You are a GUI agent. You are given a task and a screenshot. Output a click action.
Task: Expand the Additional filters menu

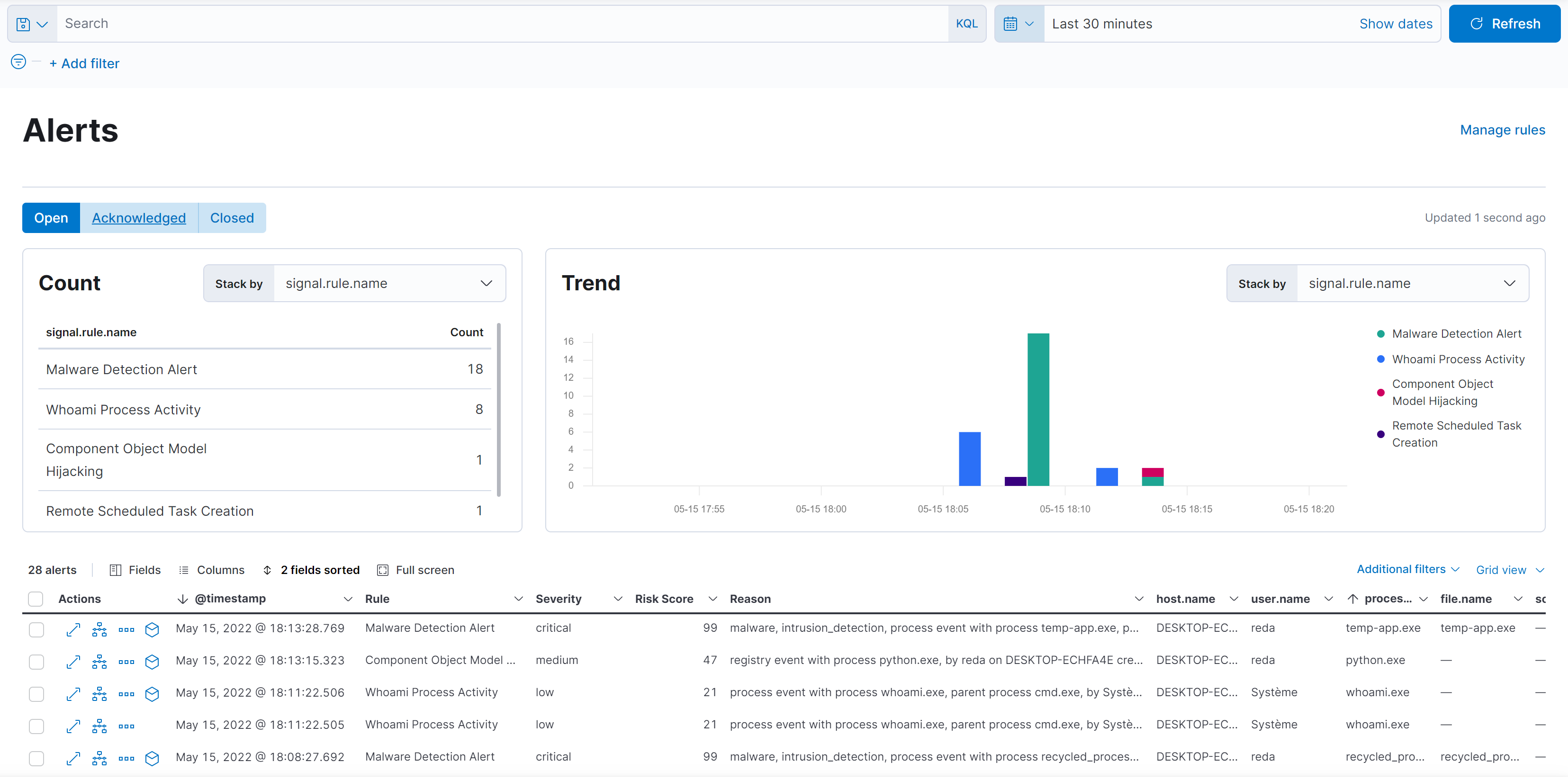point(1407,569)
